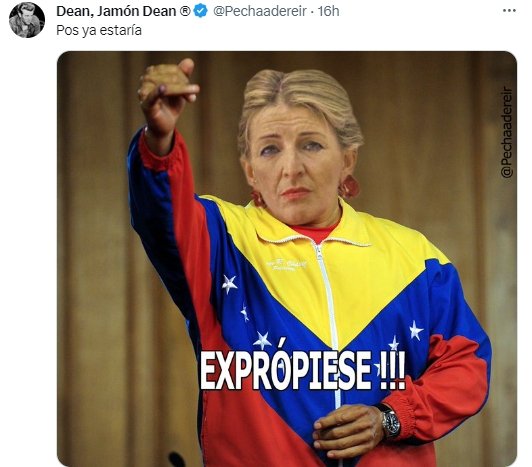Click the white star on the blue sleeve

click(416, 330)
